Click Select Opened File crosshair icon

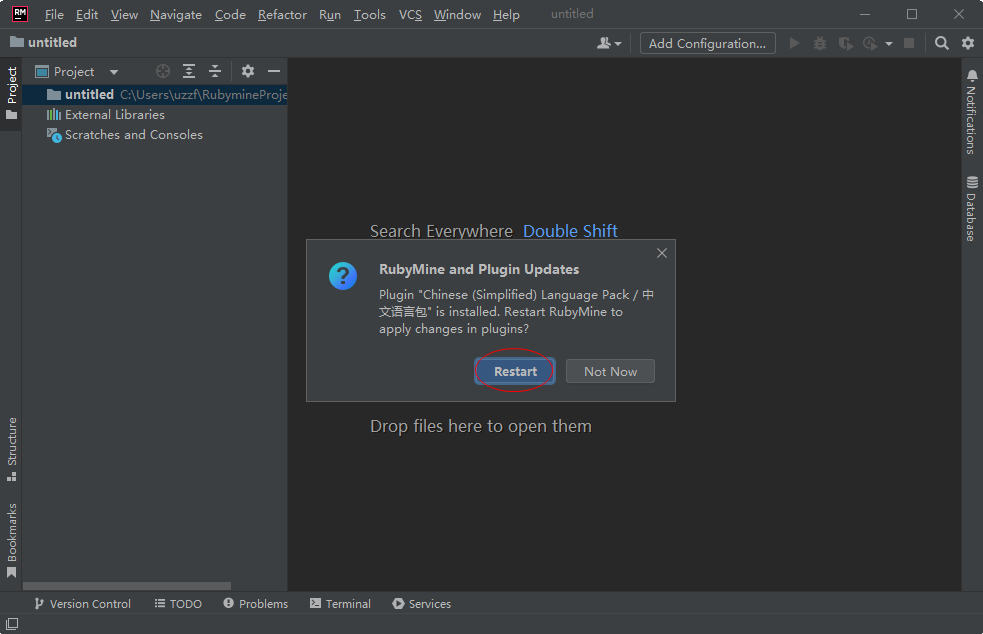point(163,71)
